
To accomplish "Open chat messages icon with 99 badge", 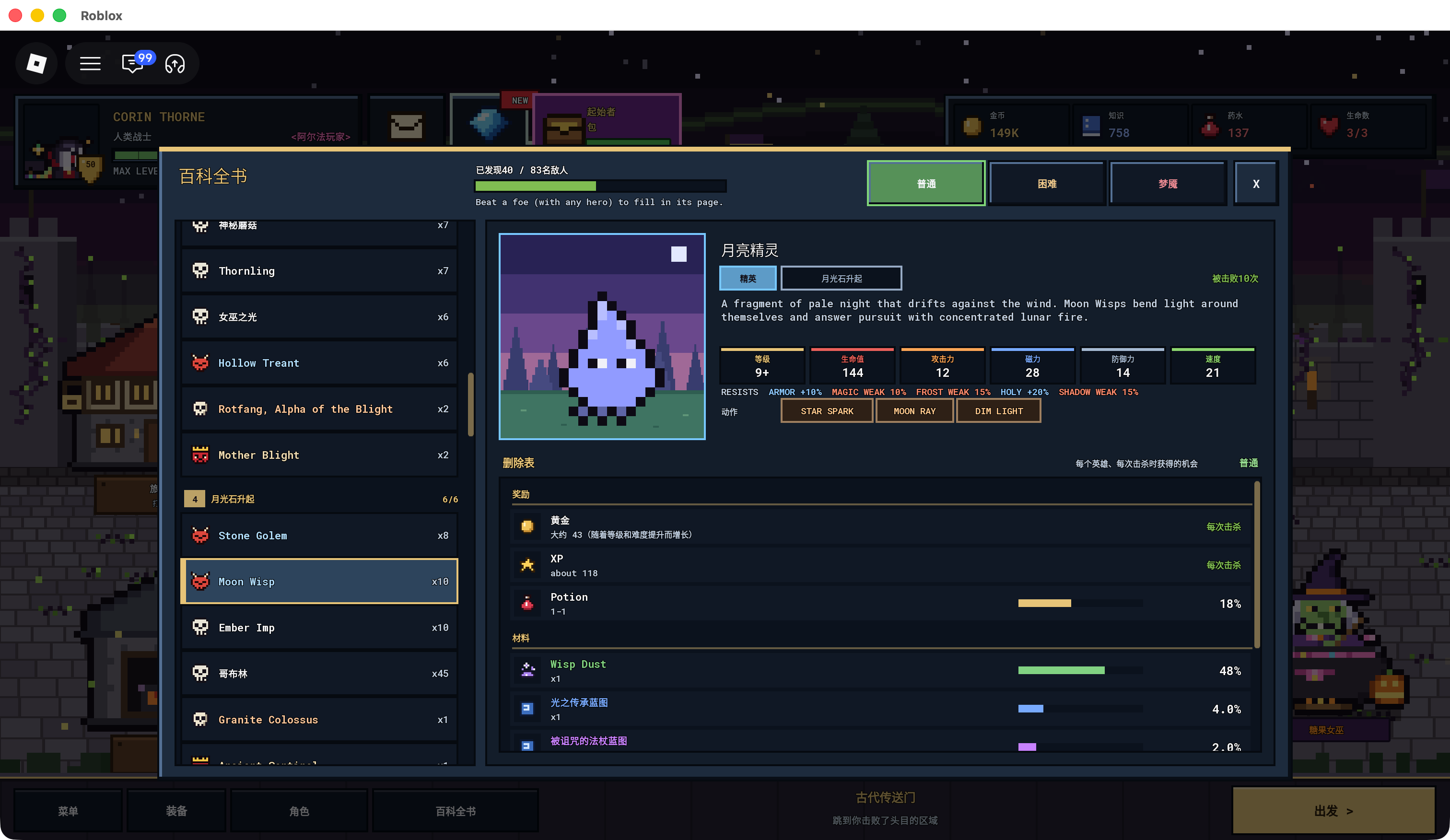I will (x=133, y=63).
